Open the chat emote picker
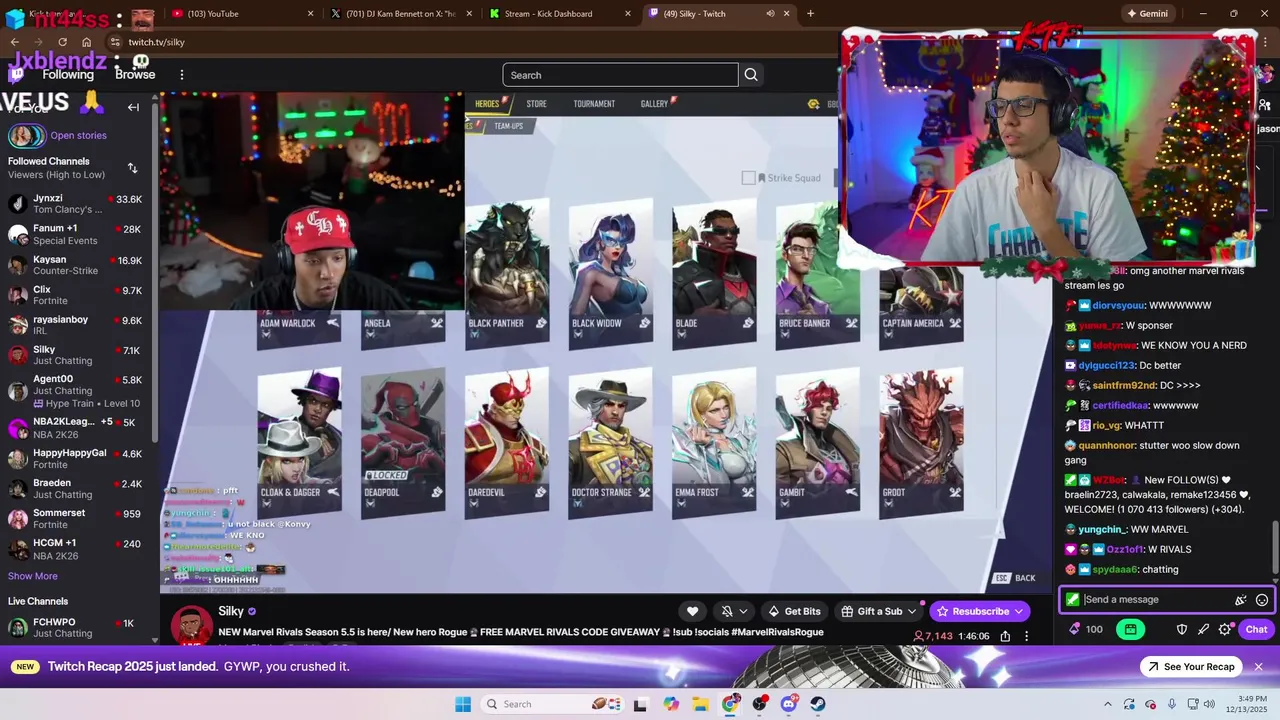 (x=1262, y=600)
